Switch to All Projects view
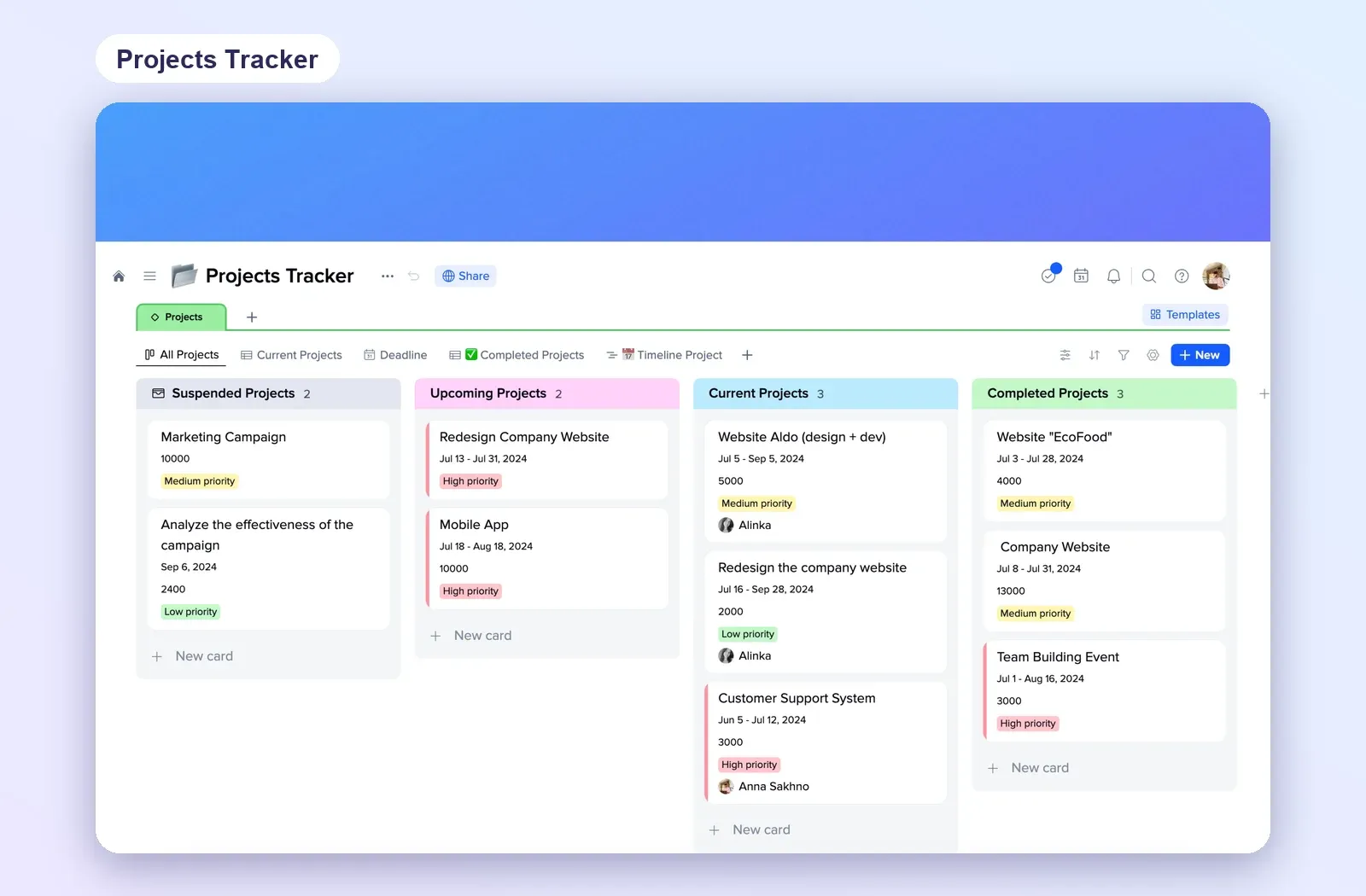1366x896 pixels. [x=181, y=355]
